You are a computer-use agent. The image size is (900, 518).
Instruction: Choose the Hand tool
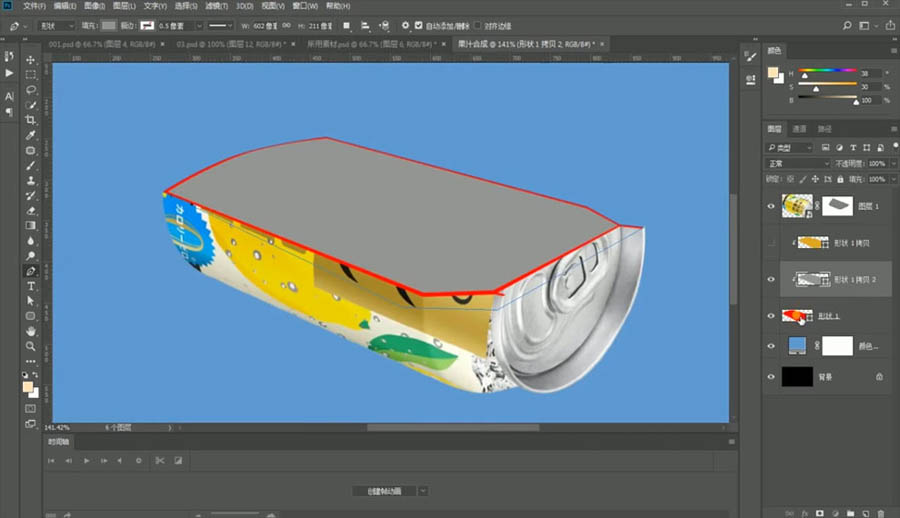point(31,330)
